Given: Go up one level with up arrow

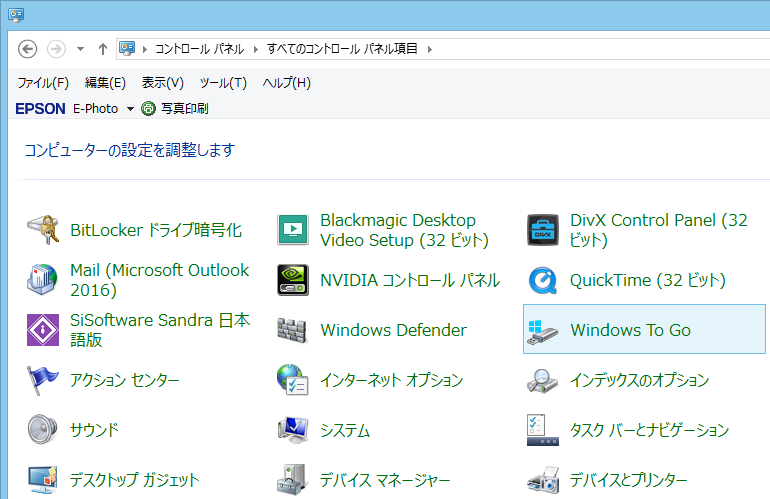Looking at the screenshot, I should click(x=103, y=49).
